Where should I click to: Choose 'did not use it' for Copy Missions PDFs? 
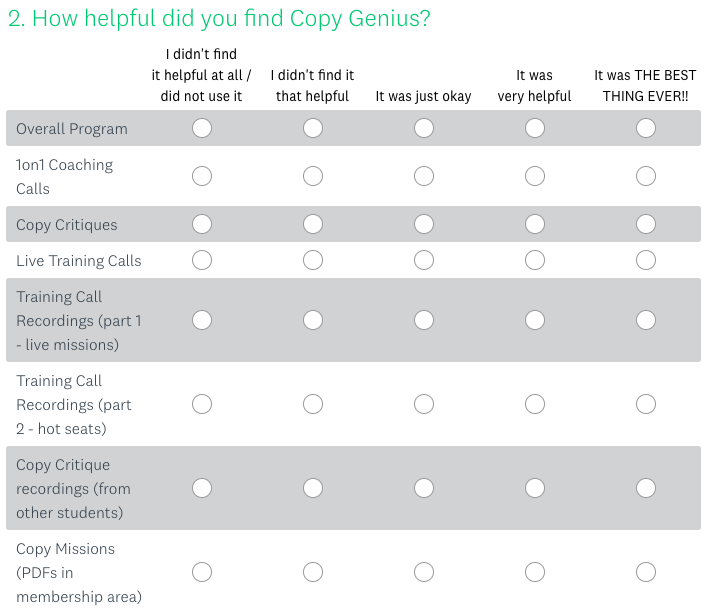pos(202,572)
